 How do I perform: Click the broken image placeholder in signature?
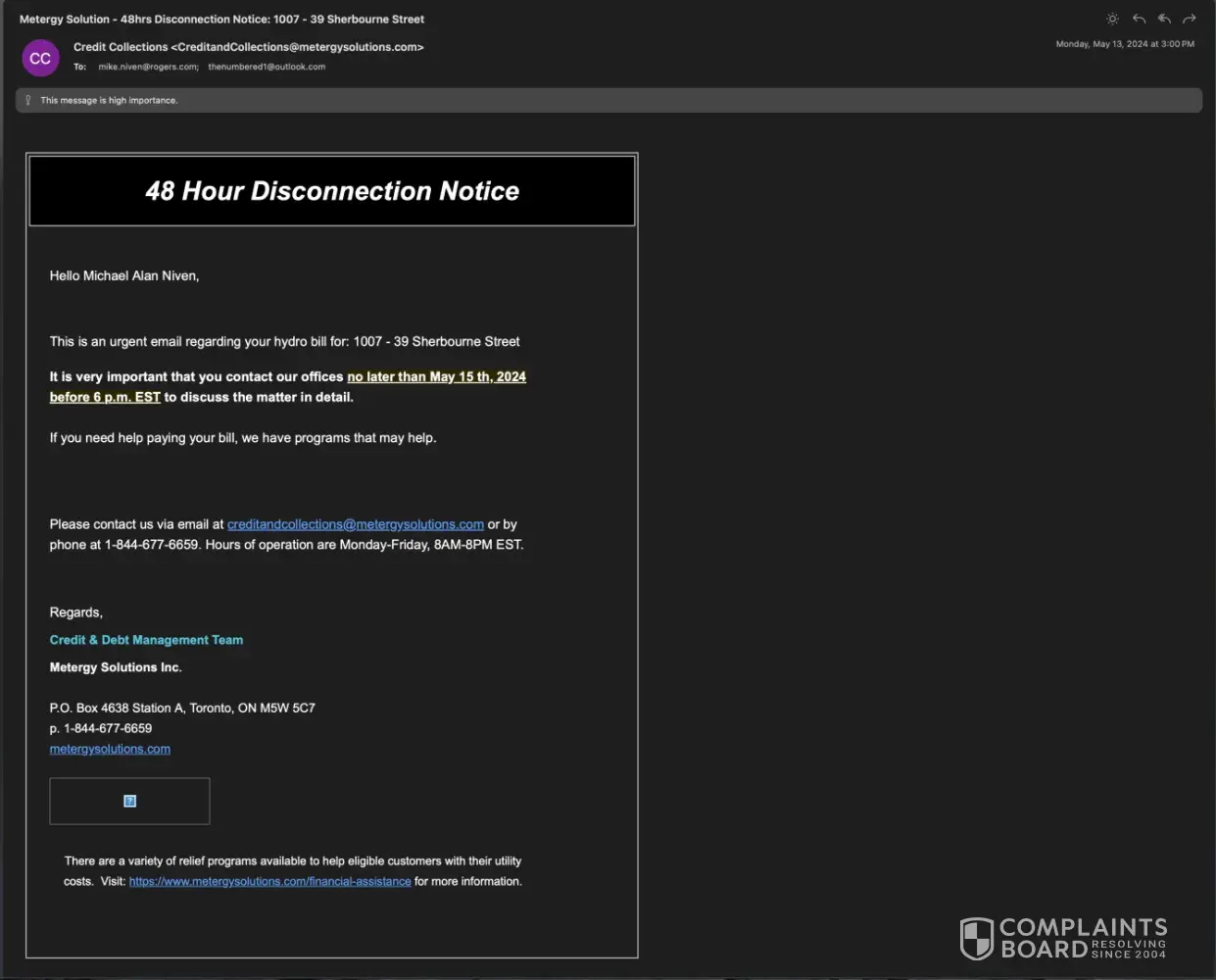[x=129, y=801]
